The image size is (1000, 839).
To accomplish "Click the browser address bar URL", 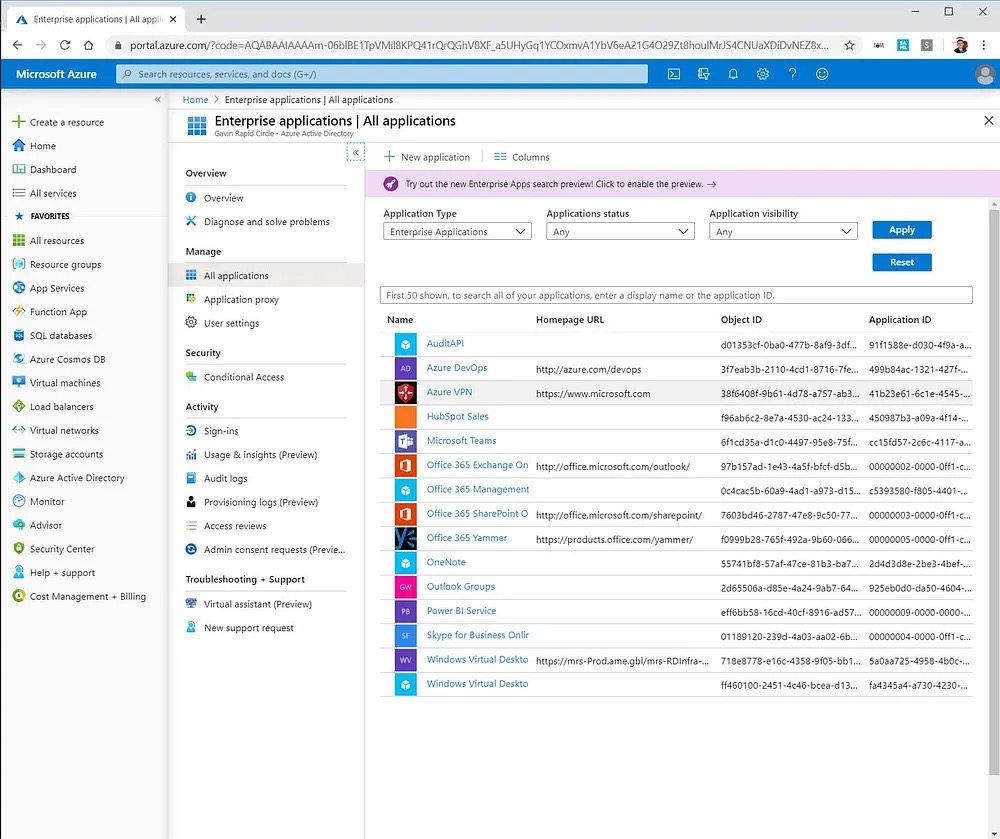I will coord(479,45).
